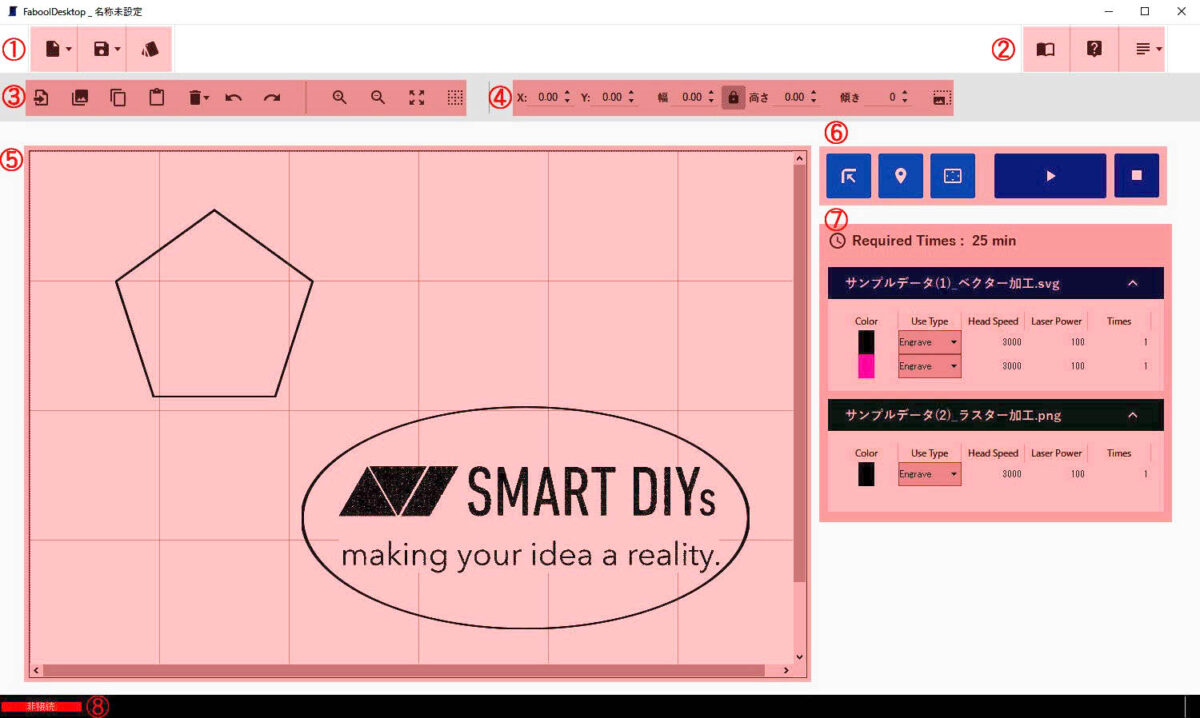This screenshot has height=718, width=1200.
Task: Click the zoom out magnifier icon
Action: pos(378,98)
